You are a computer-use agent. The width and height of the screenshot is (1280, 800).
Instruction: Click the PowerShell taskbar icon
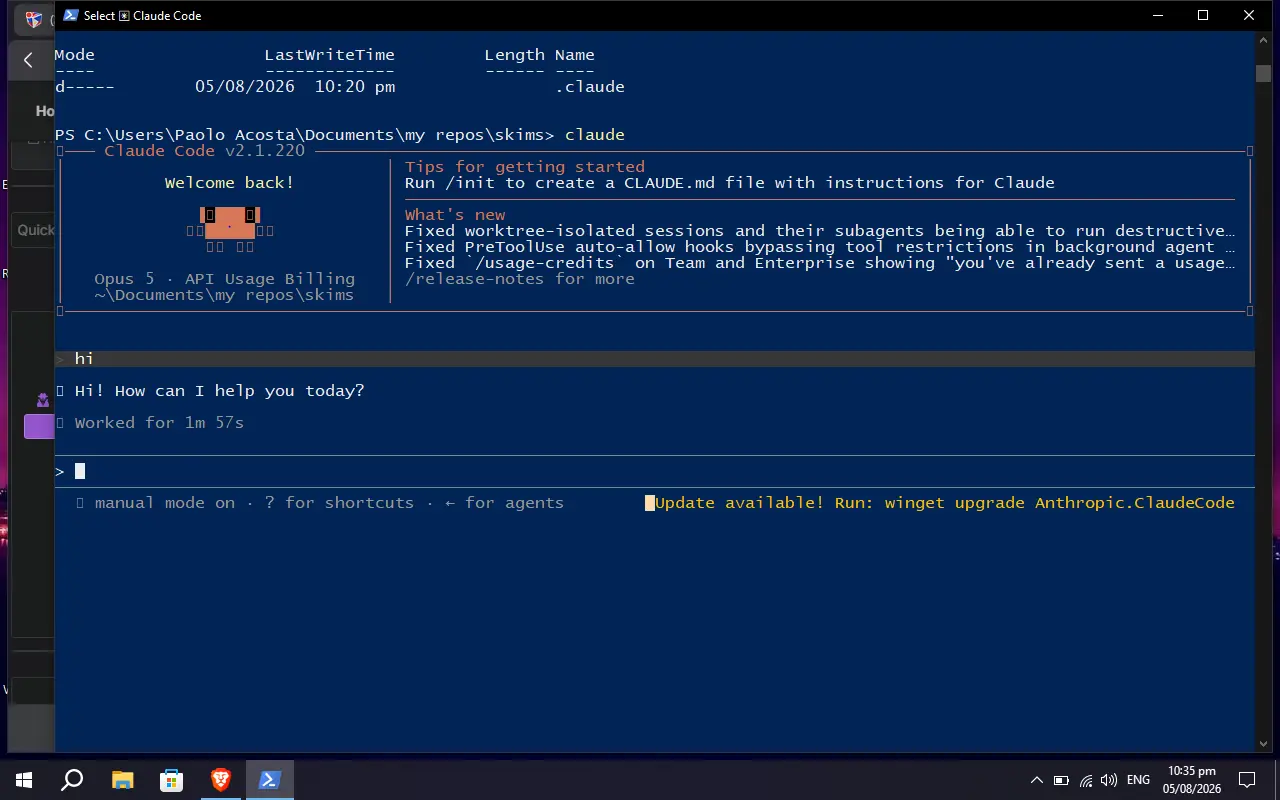pos(269,780)
